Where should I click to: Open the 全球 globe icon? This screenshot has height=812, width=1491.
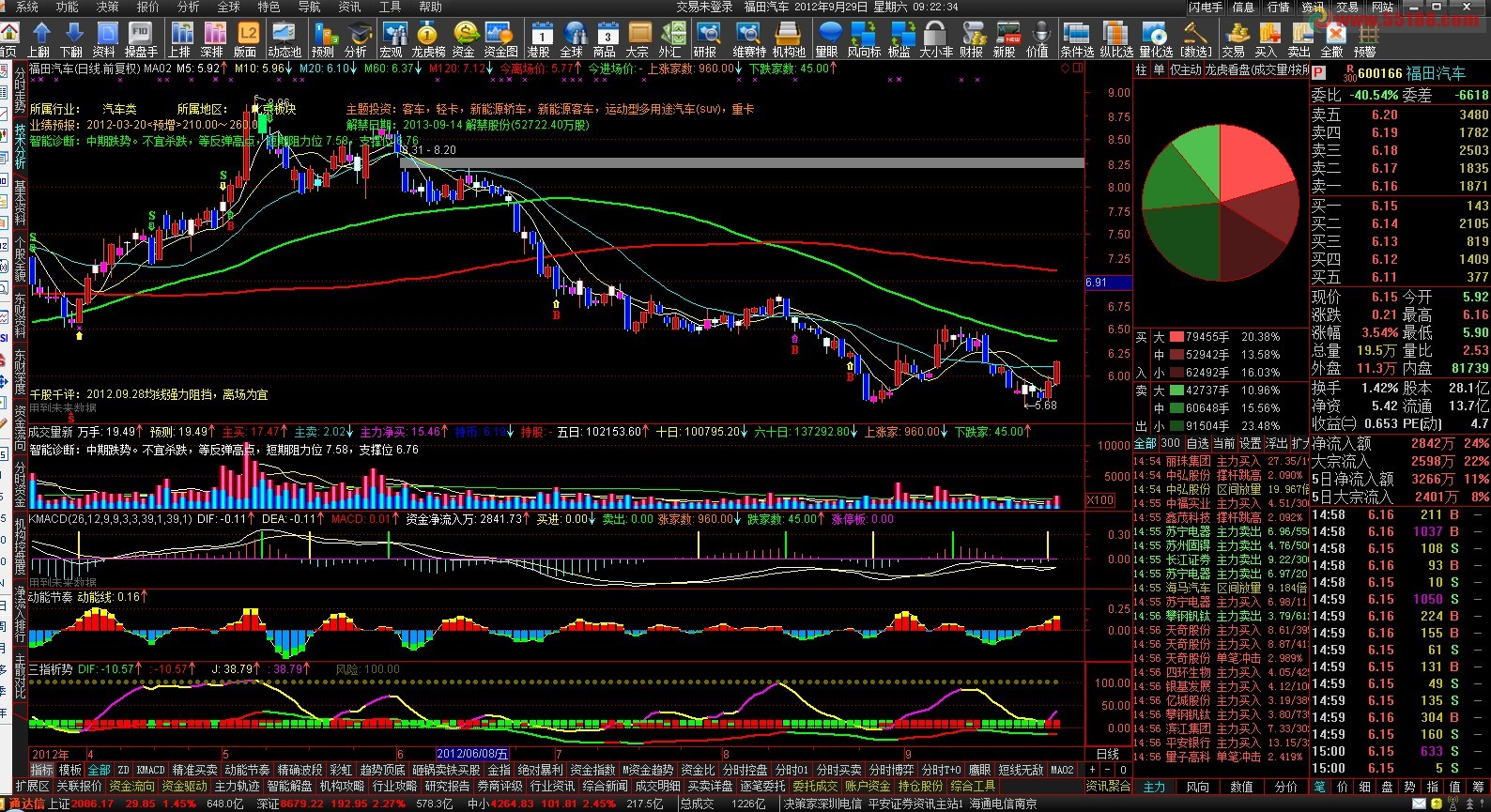coord(573,39)
